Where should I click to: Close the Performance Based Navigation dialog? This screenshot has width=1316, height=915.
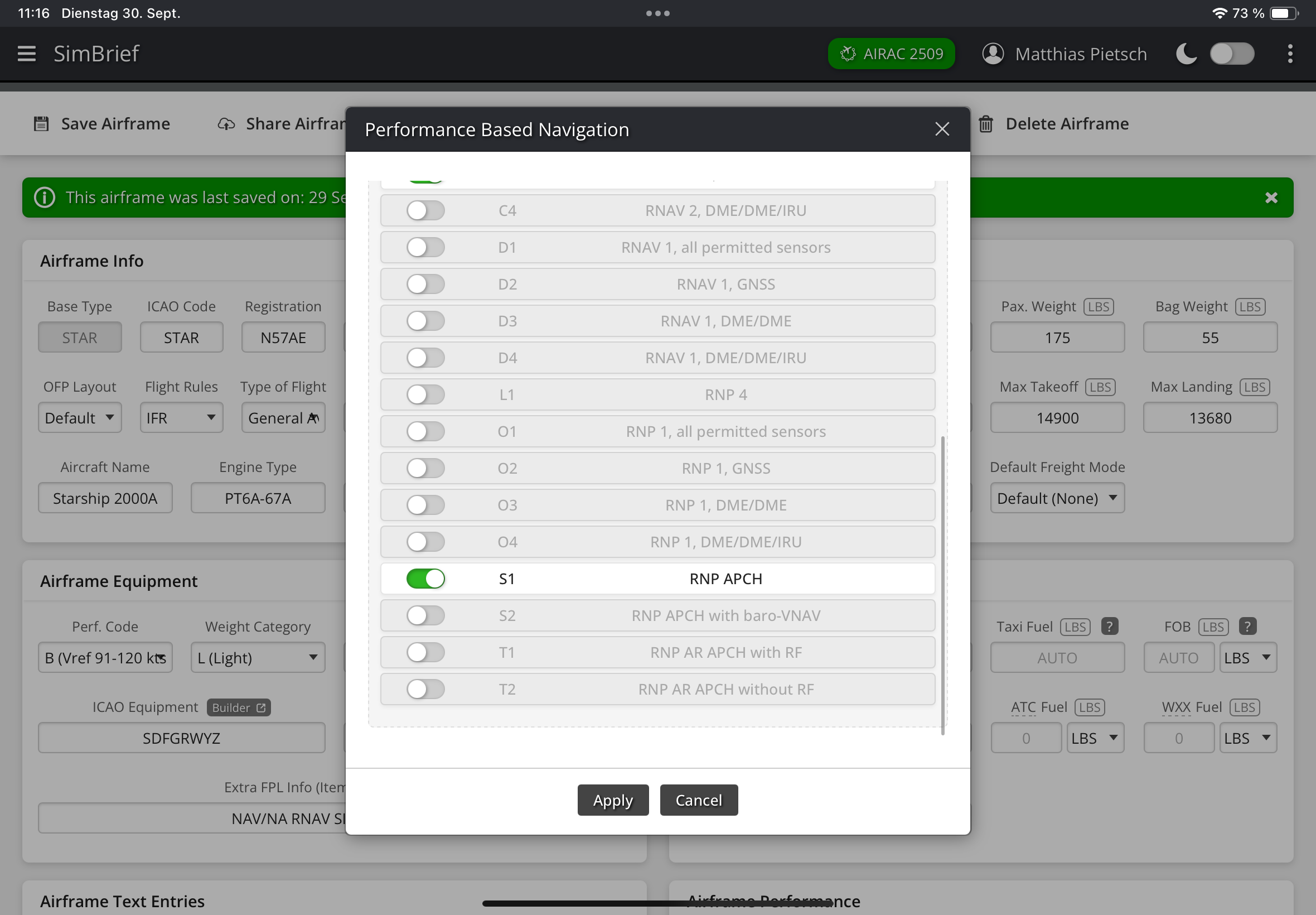pos(942,129)
